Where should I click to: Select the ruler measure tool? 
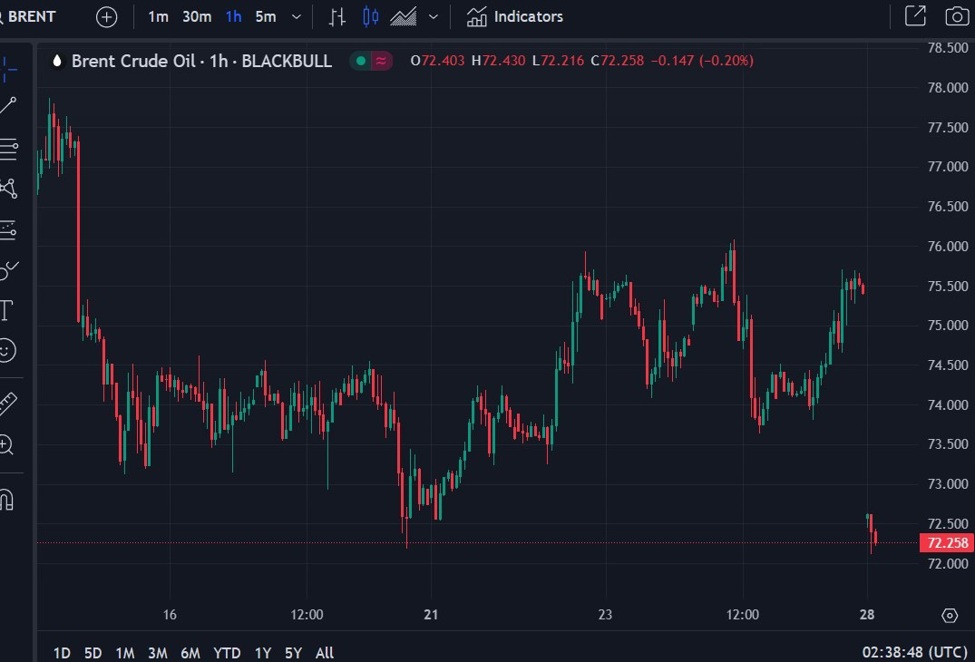click(x=7, y=404)
